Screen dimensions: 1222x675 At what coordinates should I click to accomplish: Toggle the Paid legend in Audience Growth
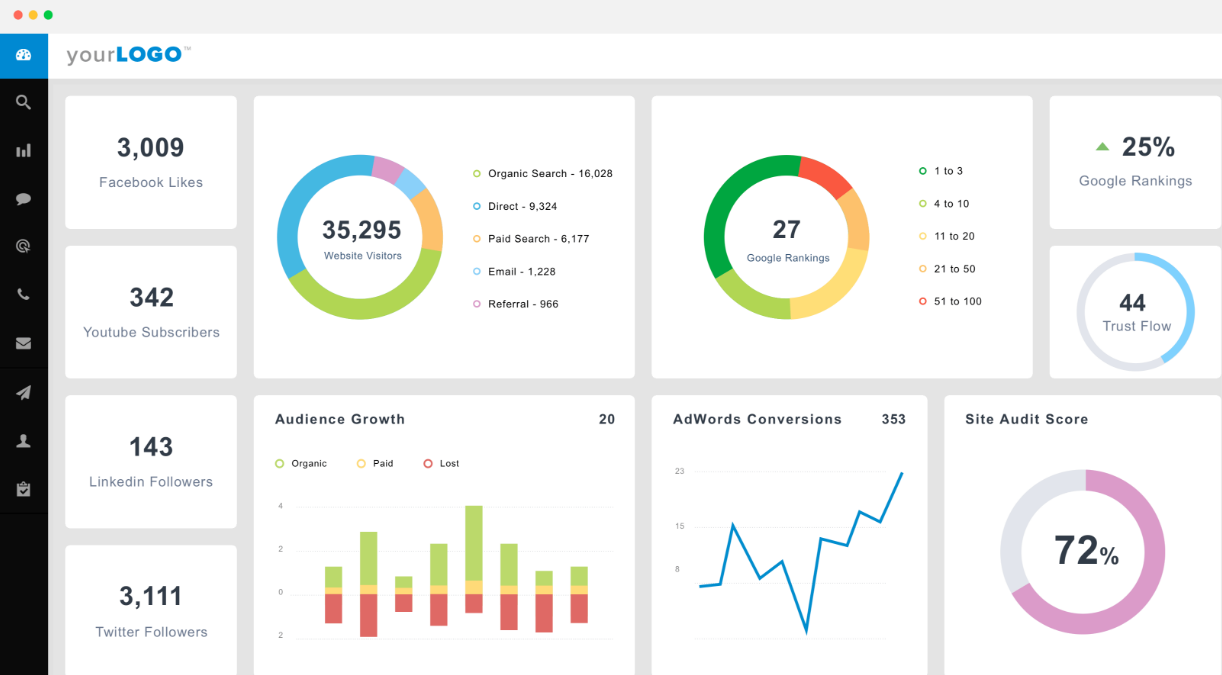tap(374, 463)
